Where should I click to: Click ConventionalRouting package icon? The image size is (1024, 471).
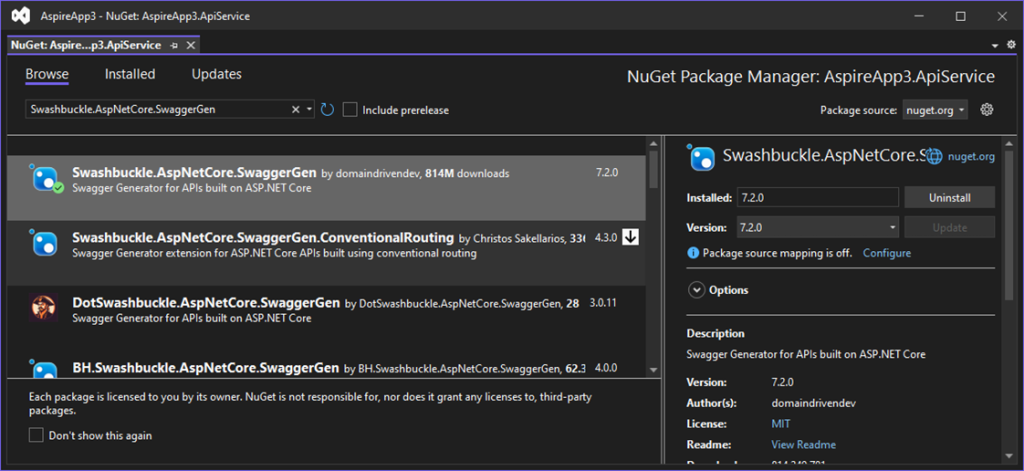point(44,243)
